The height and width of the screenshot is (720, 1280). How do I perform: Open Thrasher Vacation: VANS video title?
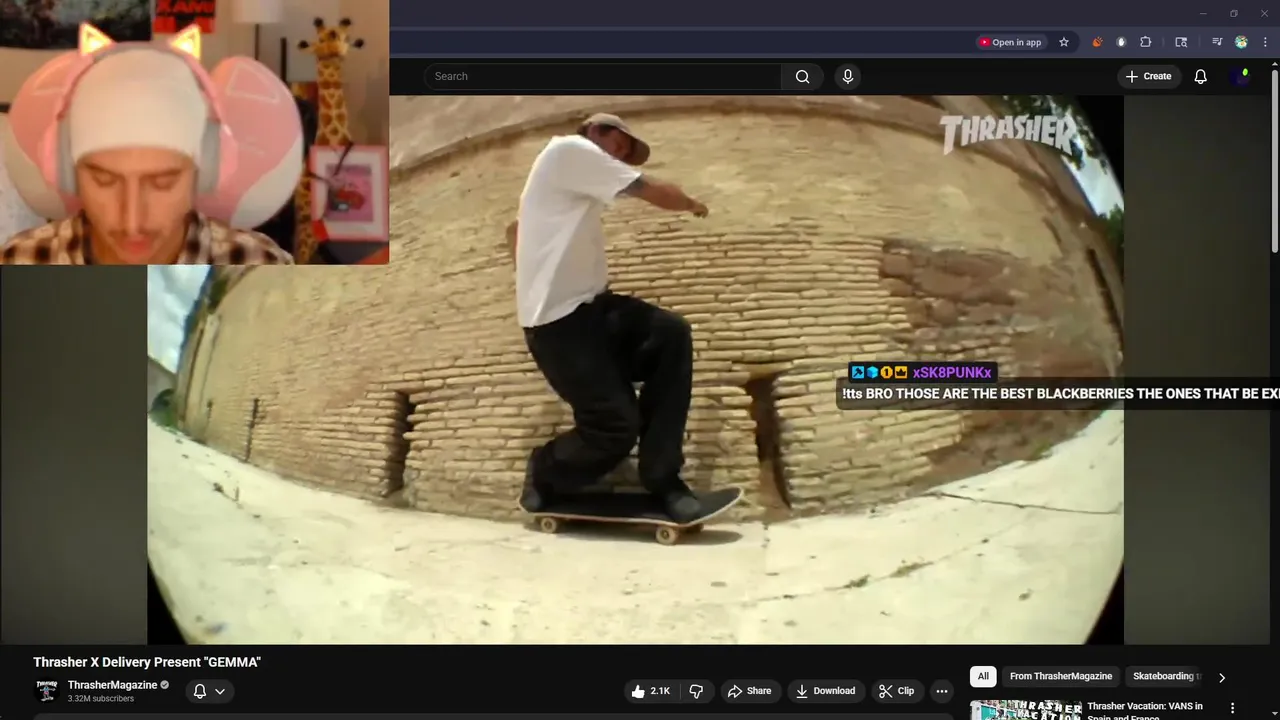pos(1147,711)
